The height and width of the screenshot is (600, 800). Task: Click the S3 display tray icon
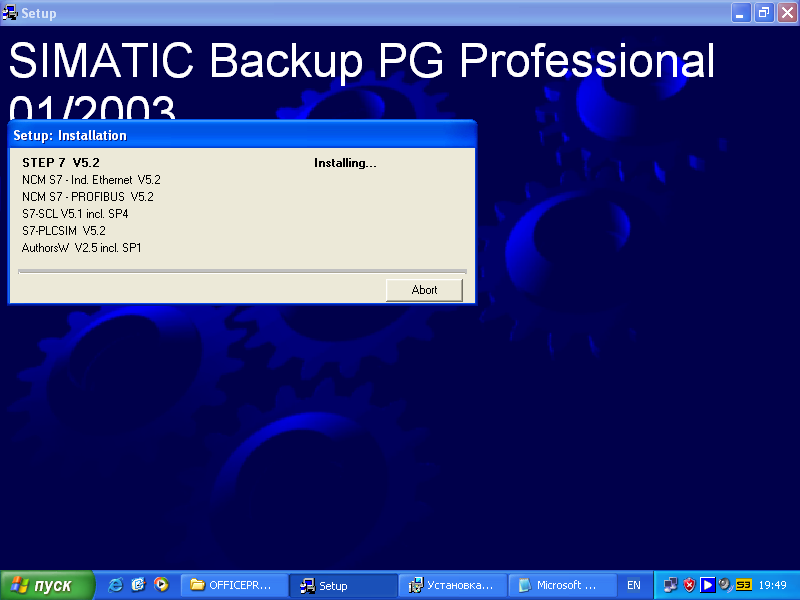(744, 585)
